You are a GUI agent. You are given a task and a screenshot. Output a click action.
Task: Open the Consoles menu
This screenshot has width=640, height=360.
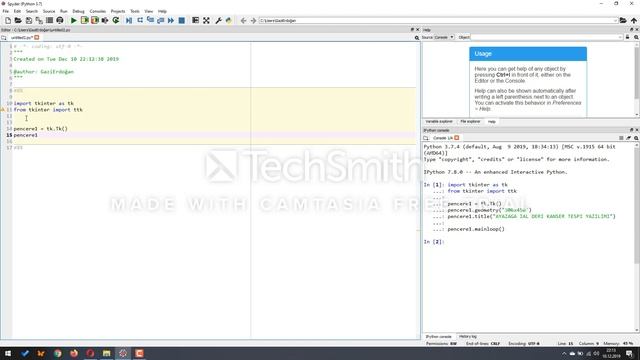coord(98,11)
